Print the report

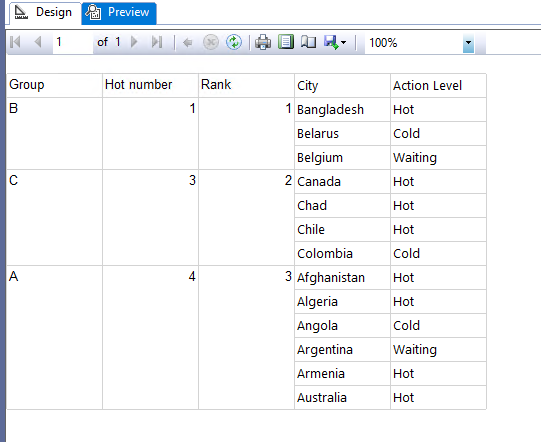pyautogui.click(x=263, y=42)
